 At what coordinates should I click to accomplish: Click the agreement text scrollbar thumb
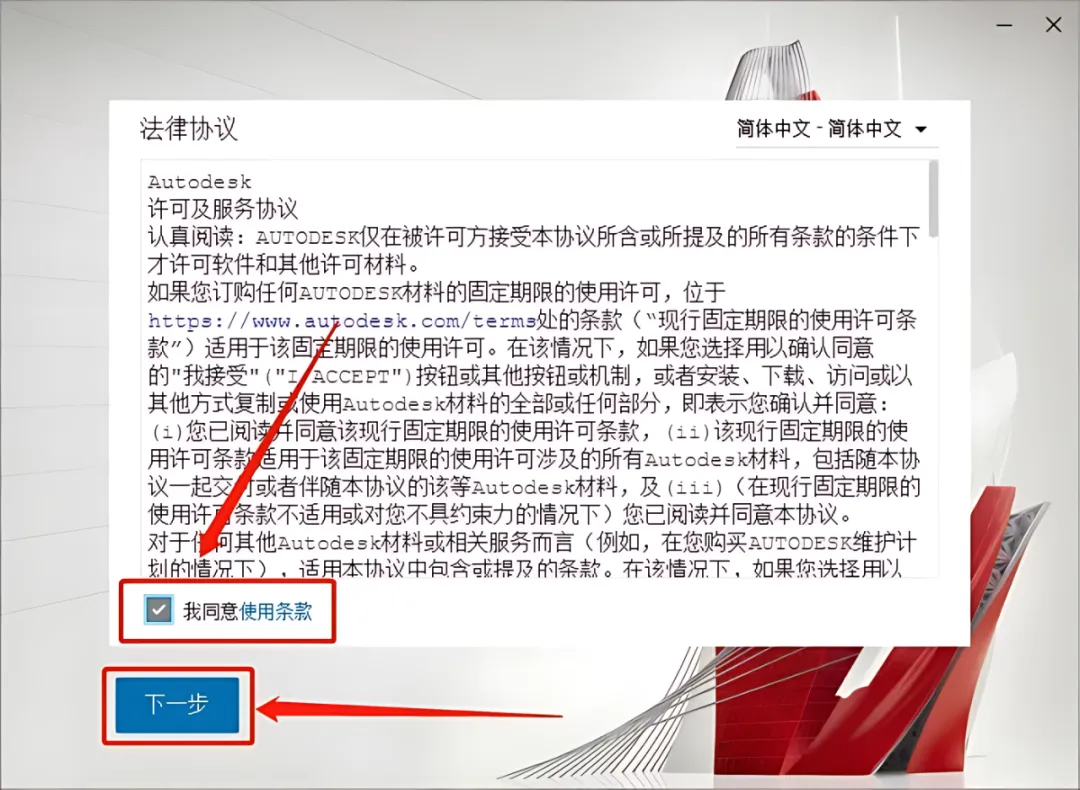tap(933, 198)
